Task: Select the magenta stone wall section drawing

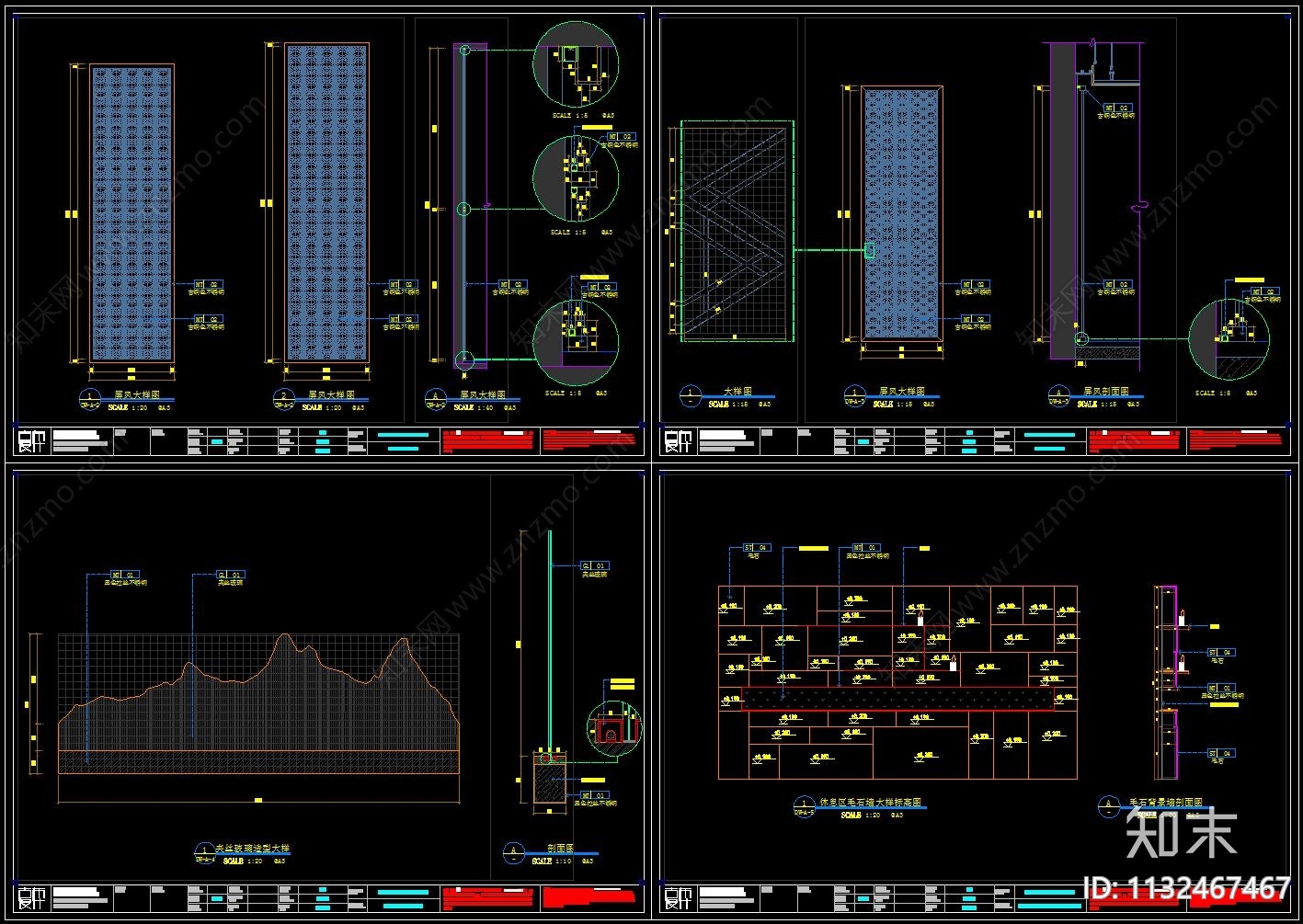Action: coord(1167,681)
